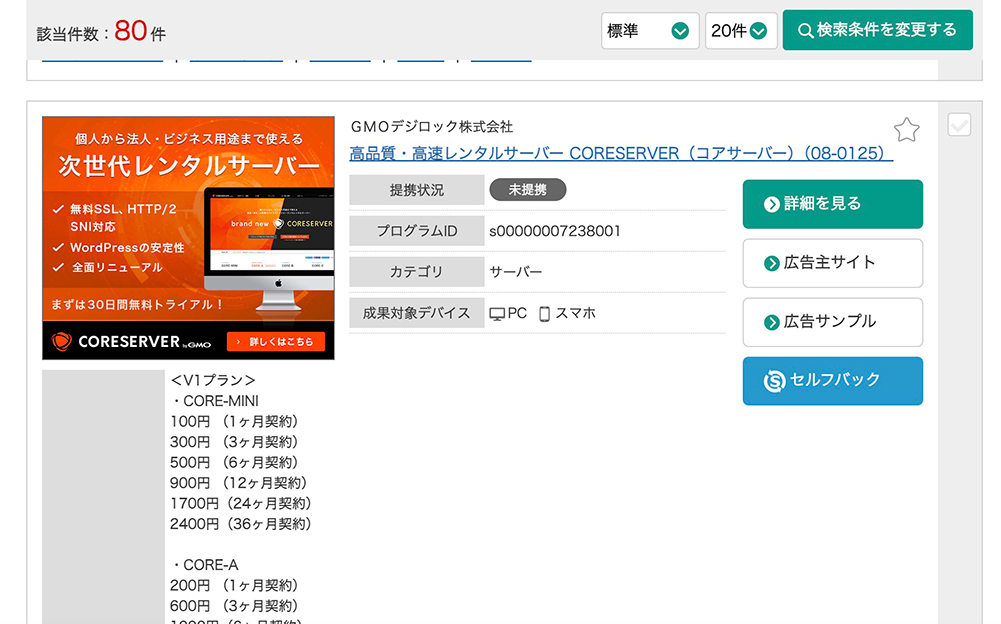Image resolution: width=1001 pixels, height=624 pixels.
Task: Click the PC device monitor icon
Action: coord(497,314)
